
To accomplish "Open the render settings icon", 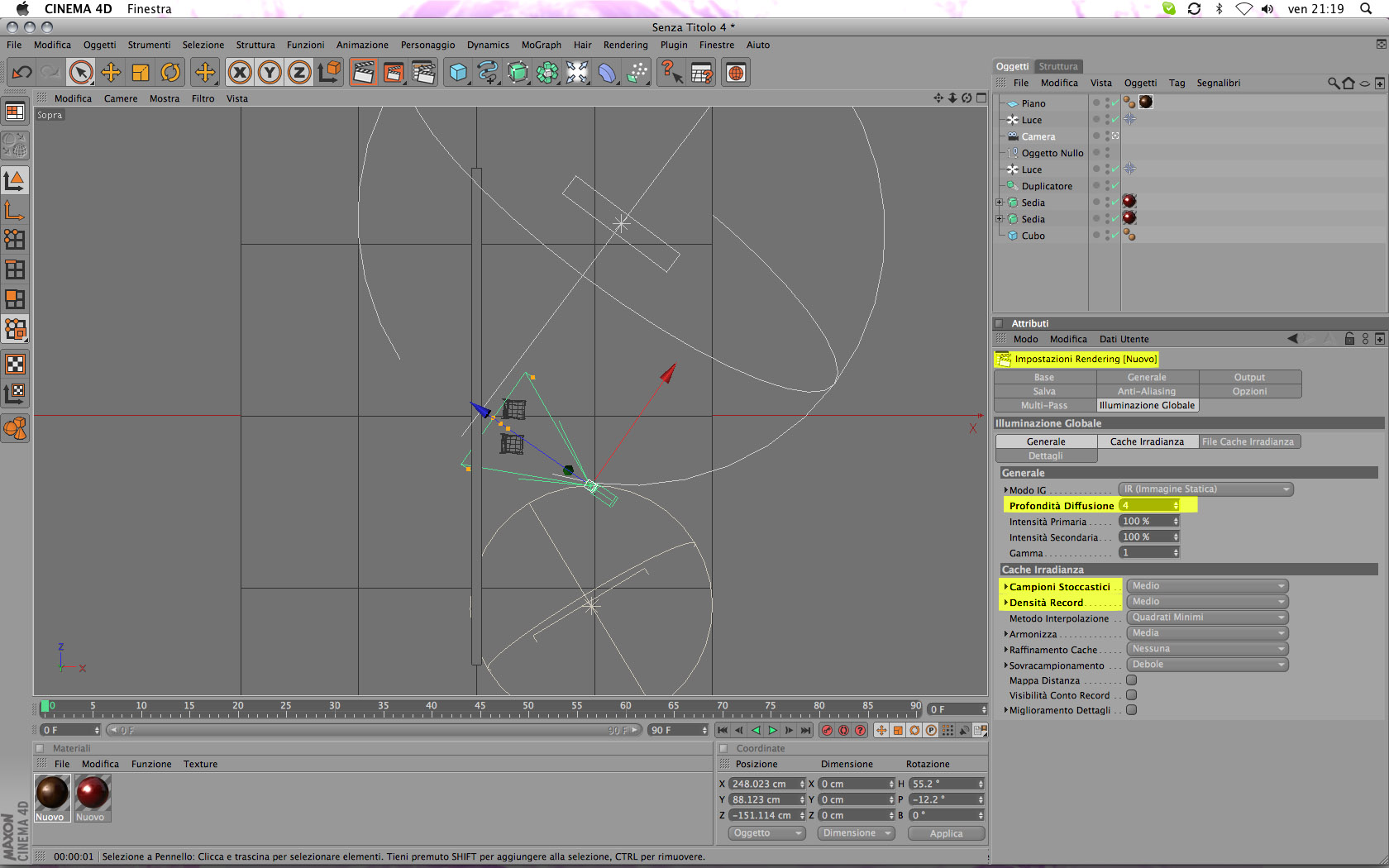I will pyautogui.click(x=423, y=73).
